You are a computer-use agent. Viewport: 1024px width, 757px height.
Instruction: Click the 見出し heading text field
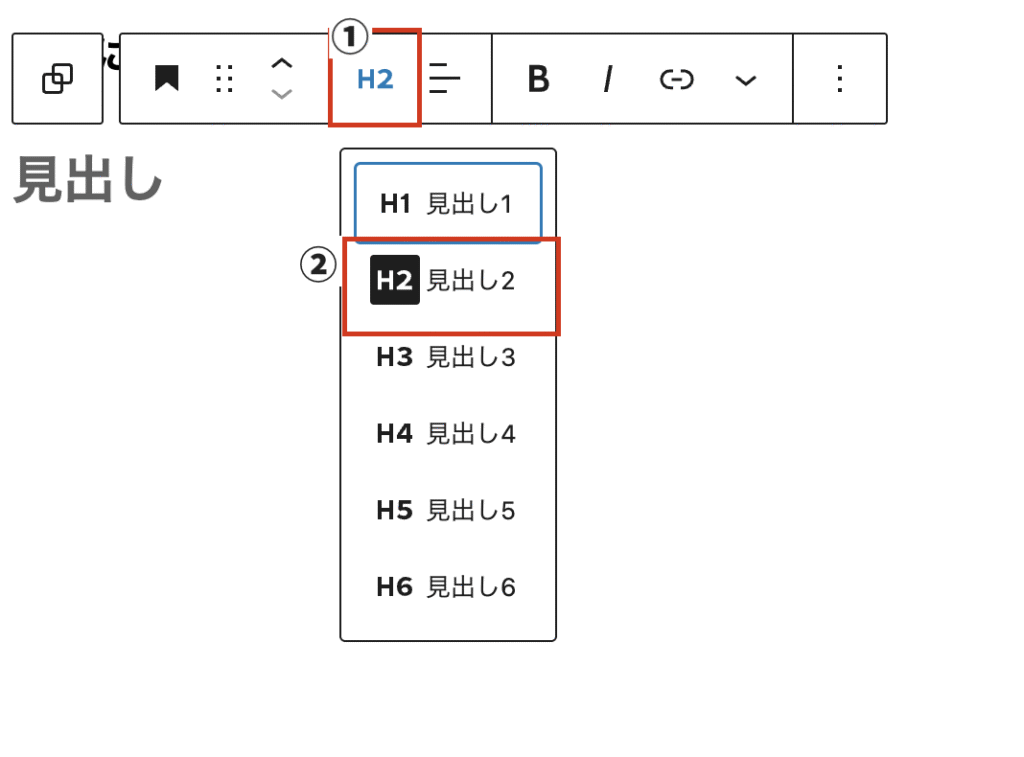tap(88, 181)
